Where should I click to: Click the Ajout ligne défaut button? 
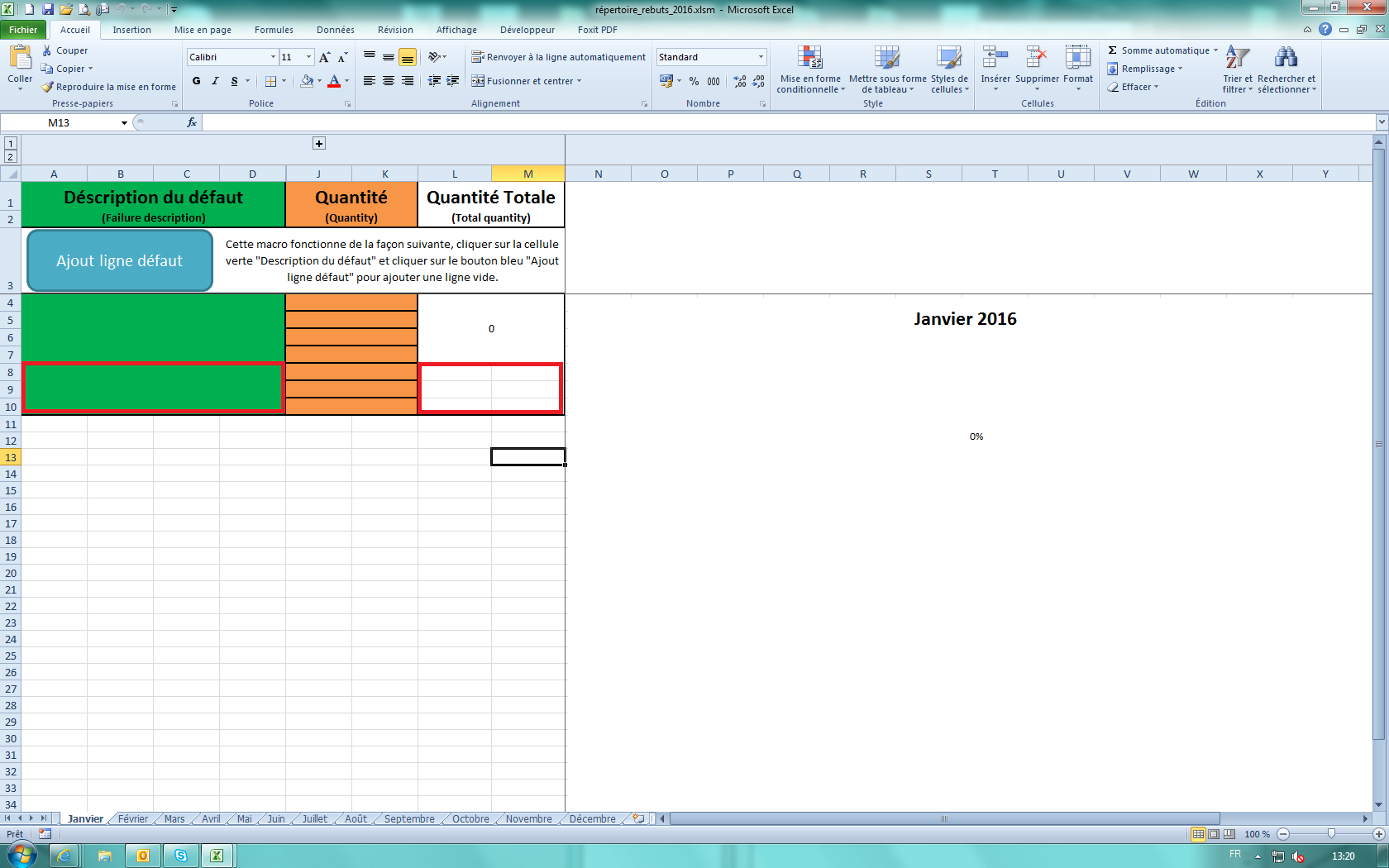pyautogui.click(x=120, y=260)
